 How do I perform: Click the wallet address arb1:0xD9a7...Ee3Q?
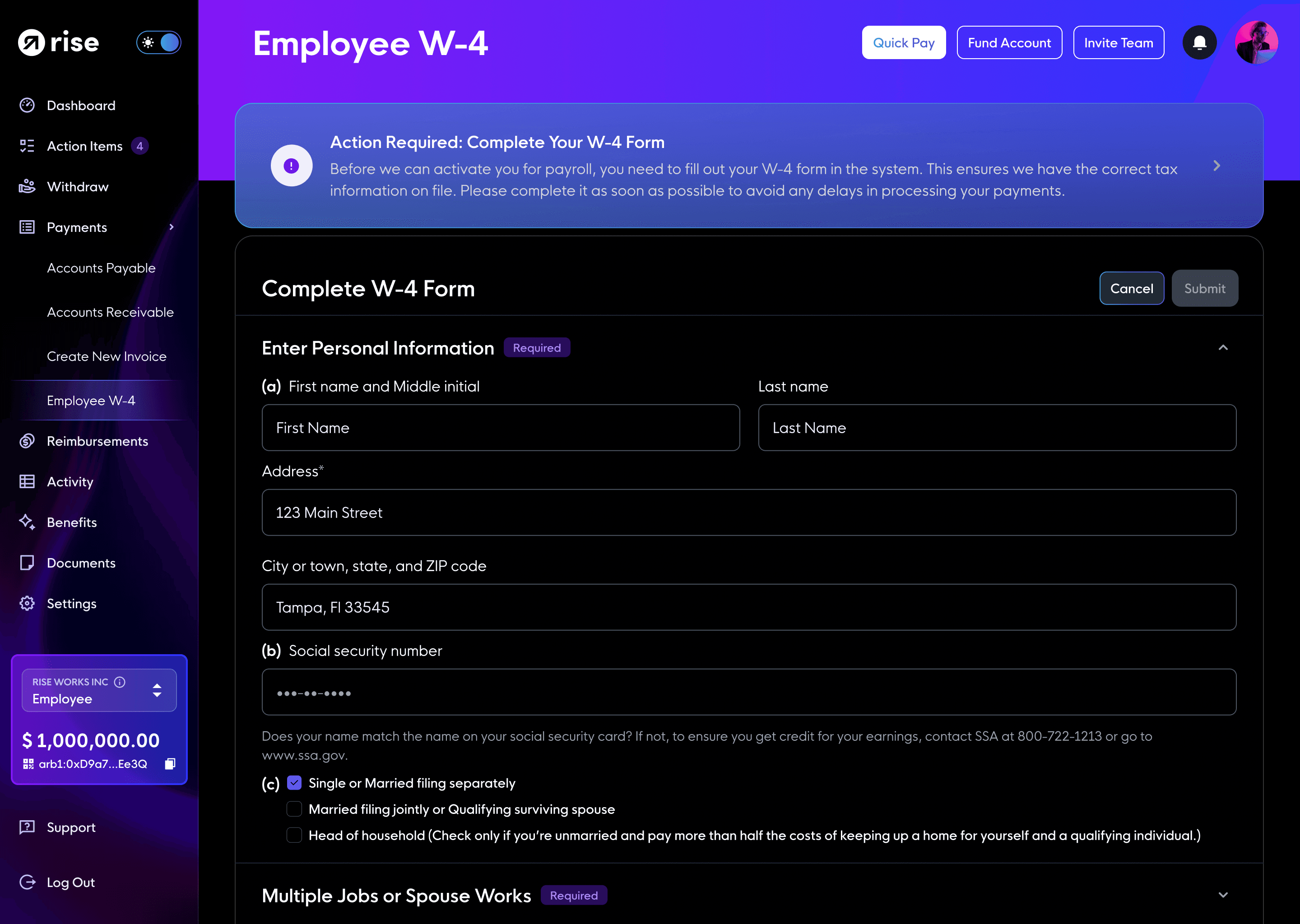click(93, 763)
